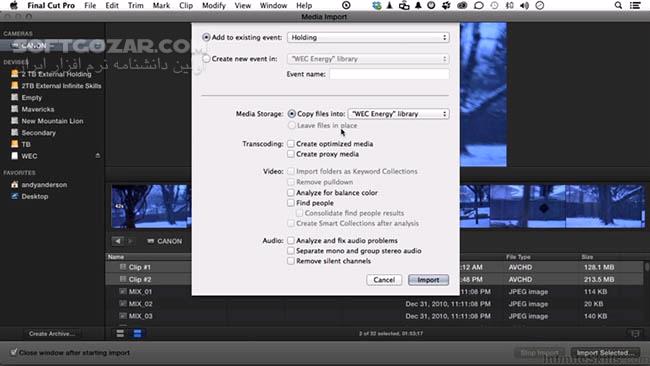650x366 pixels.
Task: Switch to filmstrip view icon
Action: [x=120, y=334]
